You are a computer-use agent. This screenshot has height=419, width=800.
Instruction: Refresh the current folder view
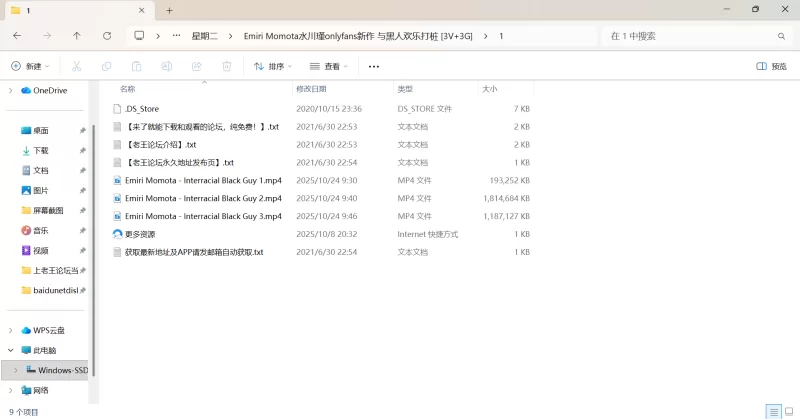point(107,36)
